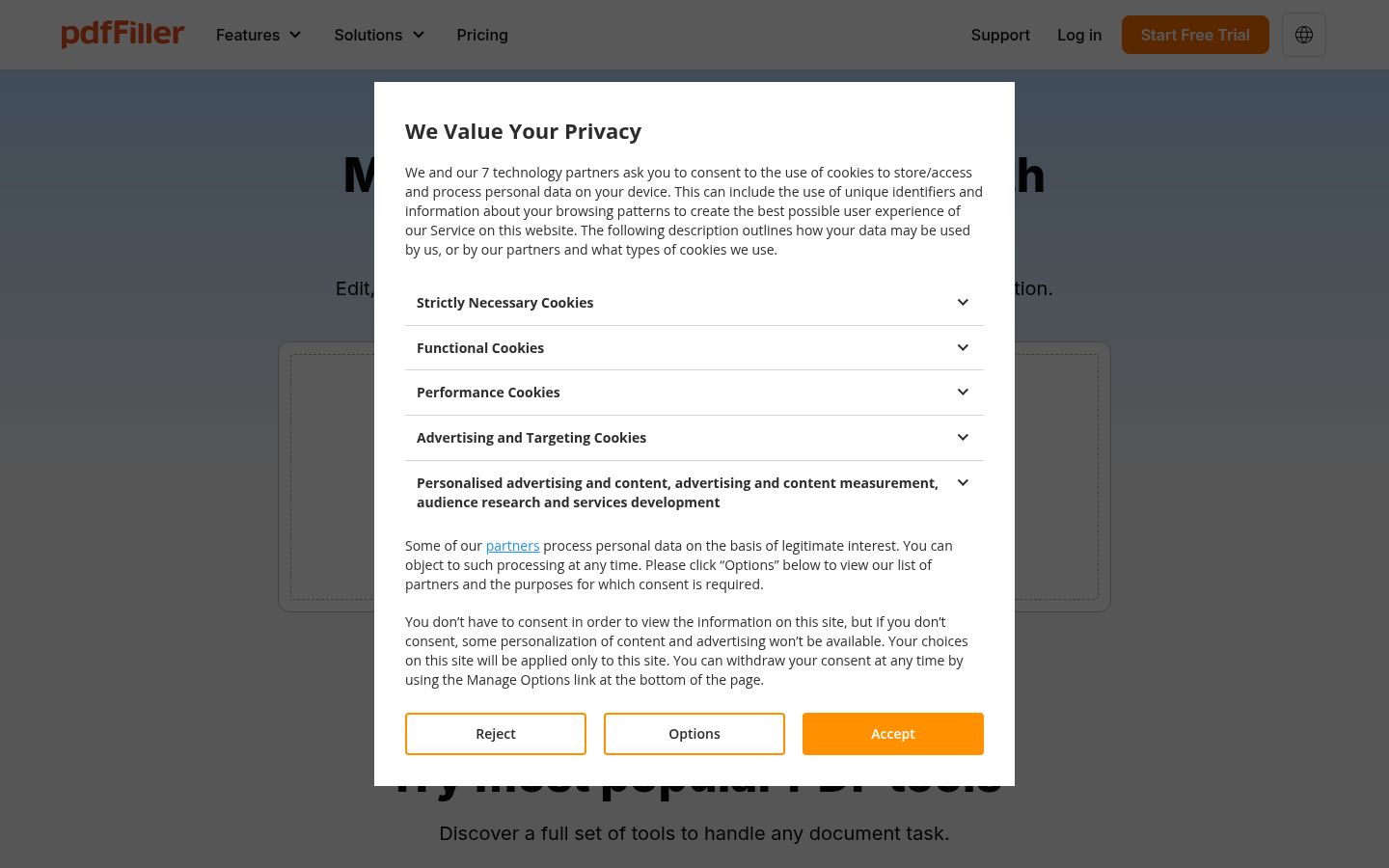The image size is (1389, 868).
Task: Open the Solutions dropdown menu
Action: coord(379,35)
